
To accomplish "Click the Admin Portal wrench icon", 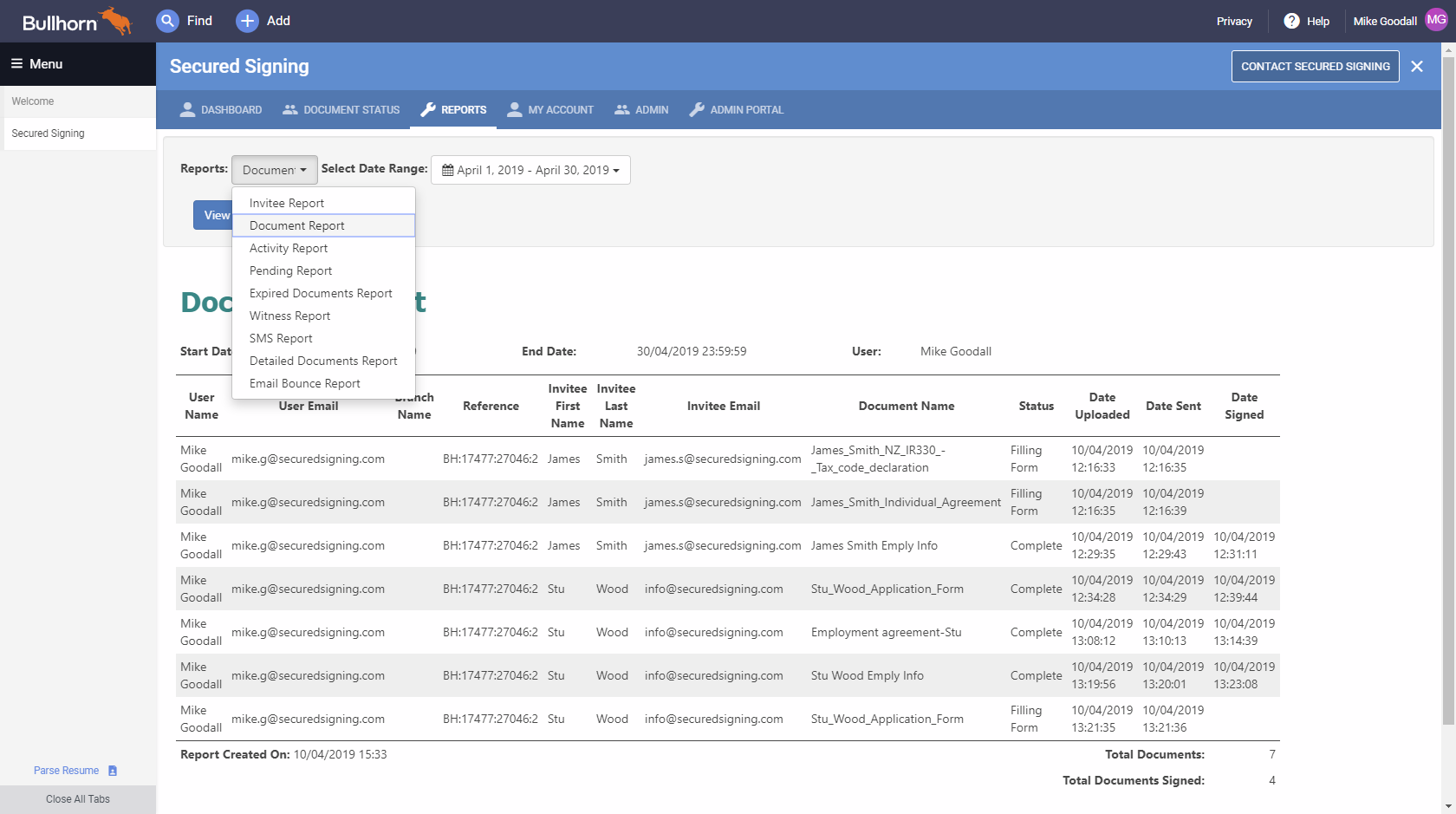I will [698, 109].
